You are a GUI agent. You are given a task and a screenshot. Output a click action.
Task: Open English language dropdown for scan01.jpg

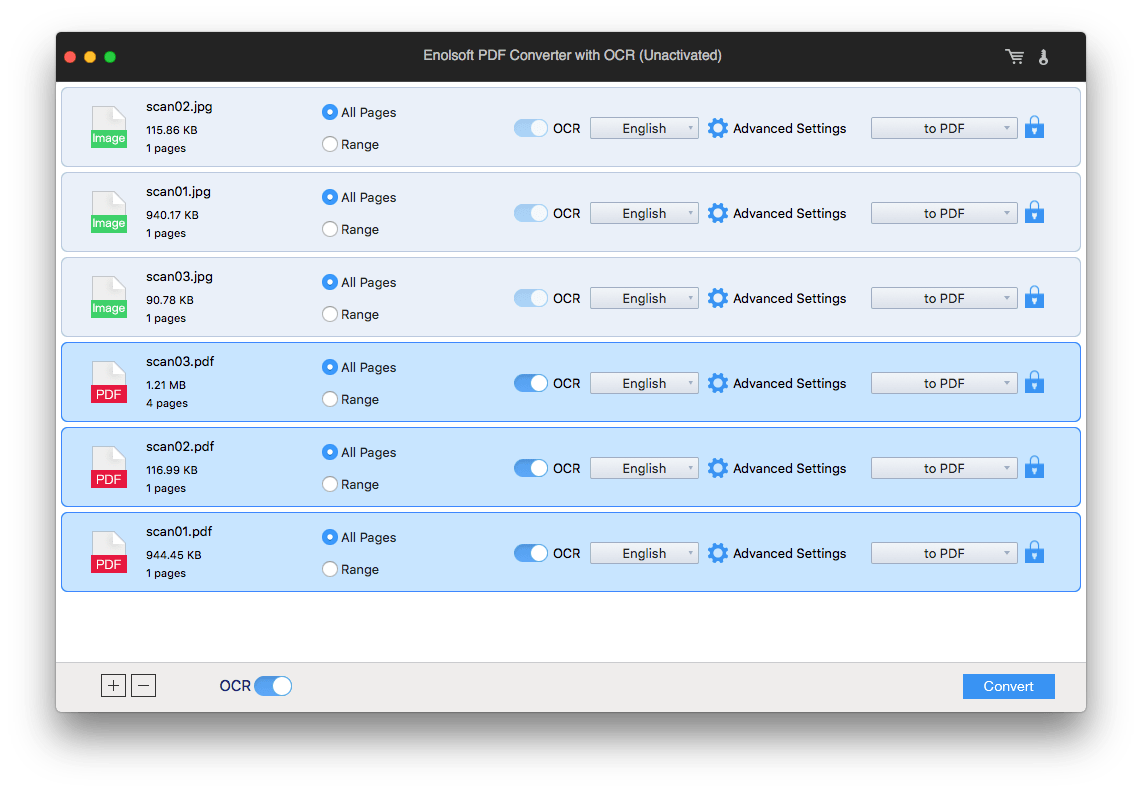point(644,213)
